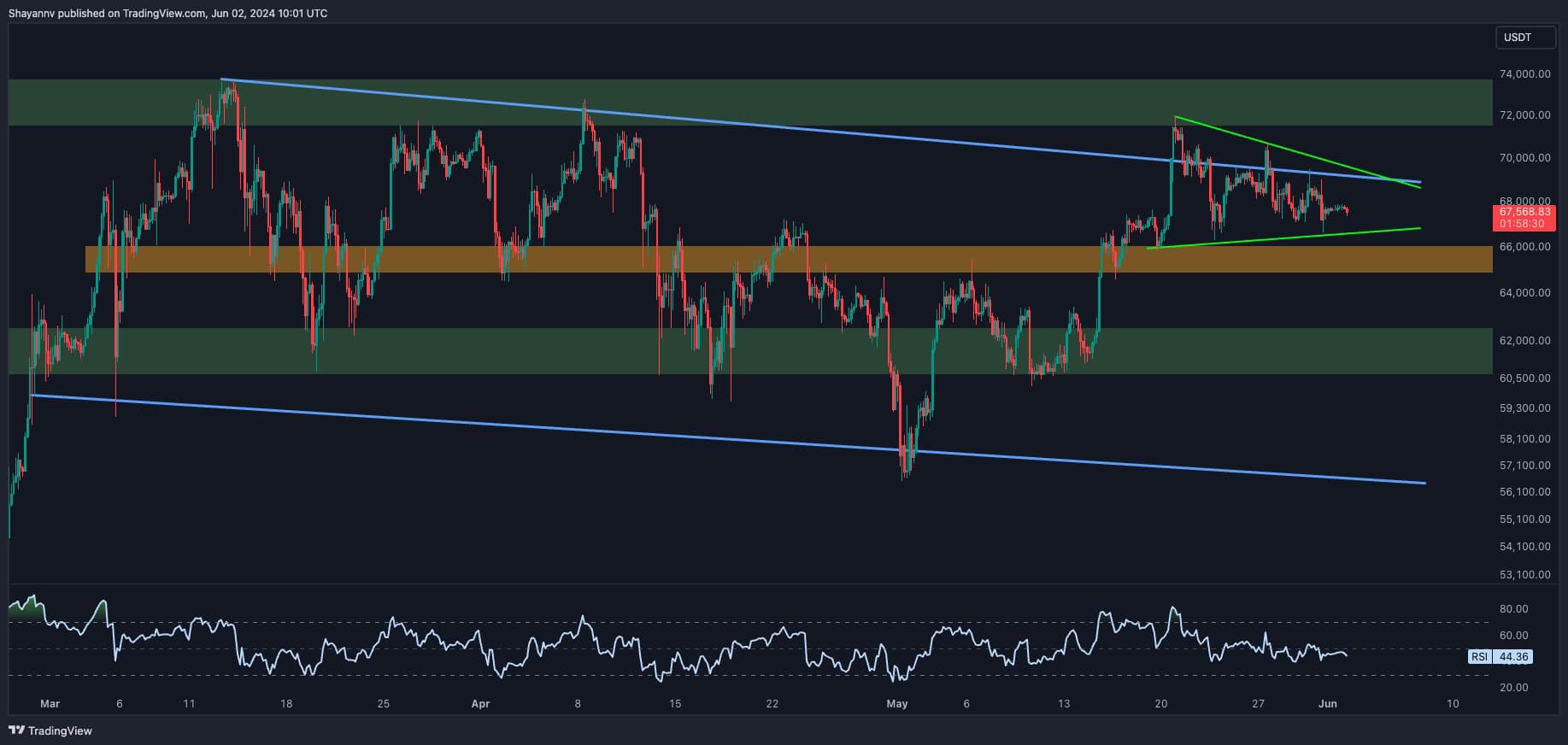Click the 59,300.00 price axis label

point(1526,408)
